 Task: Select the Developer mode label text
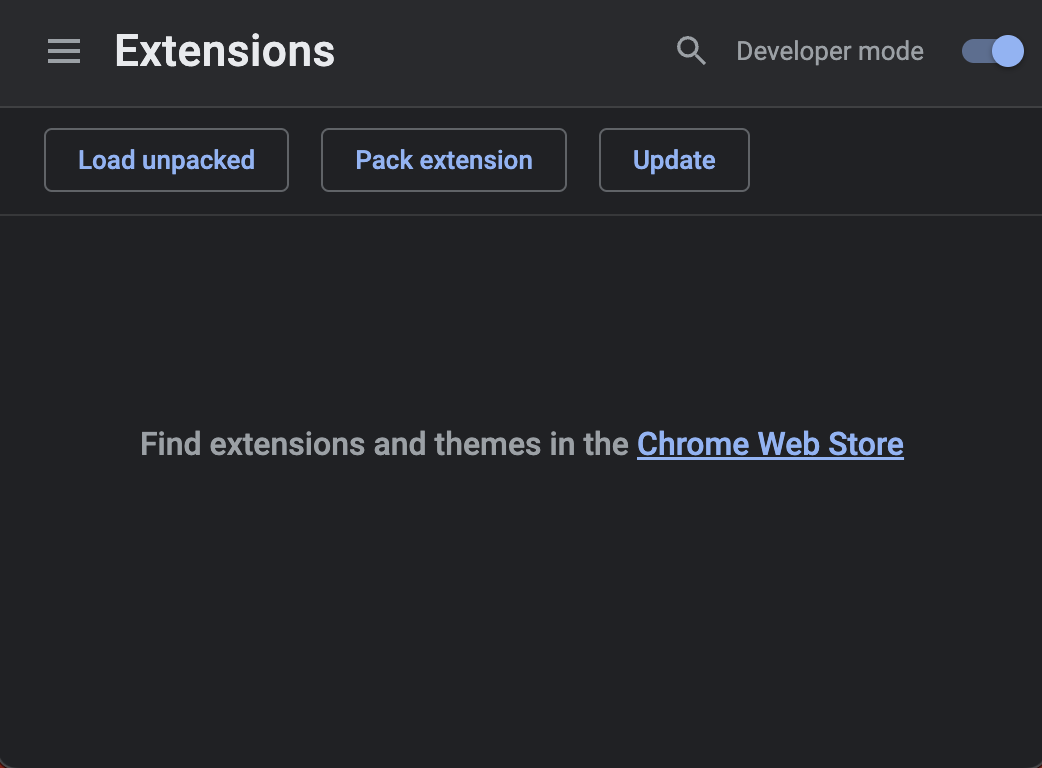coord(829,51)
